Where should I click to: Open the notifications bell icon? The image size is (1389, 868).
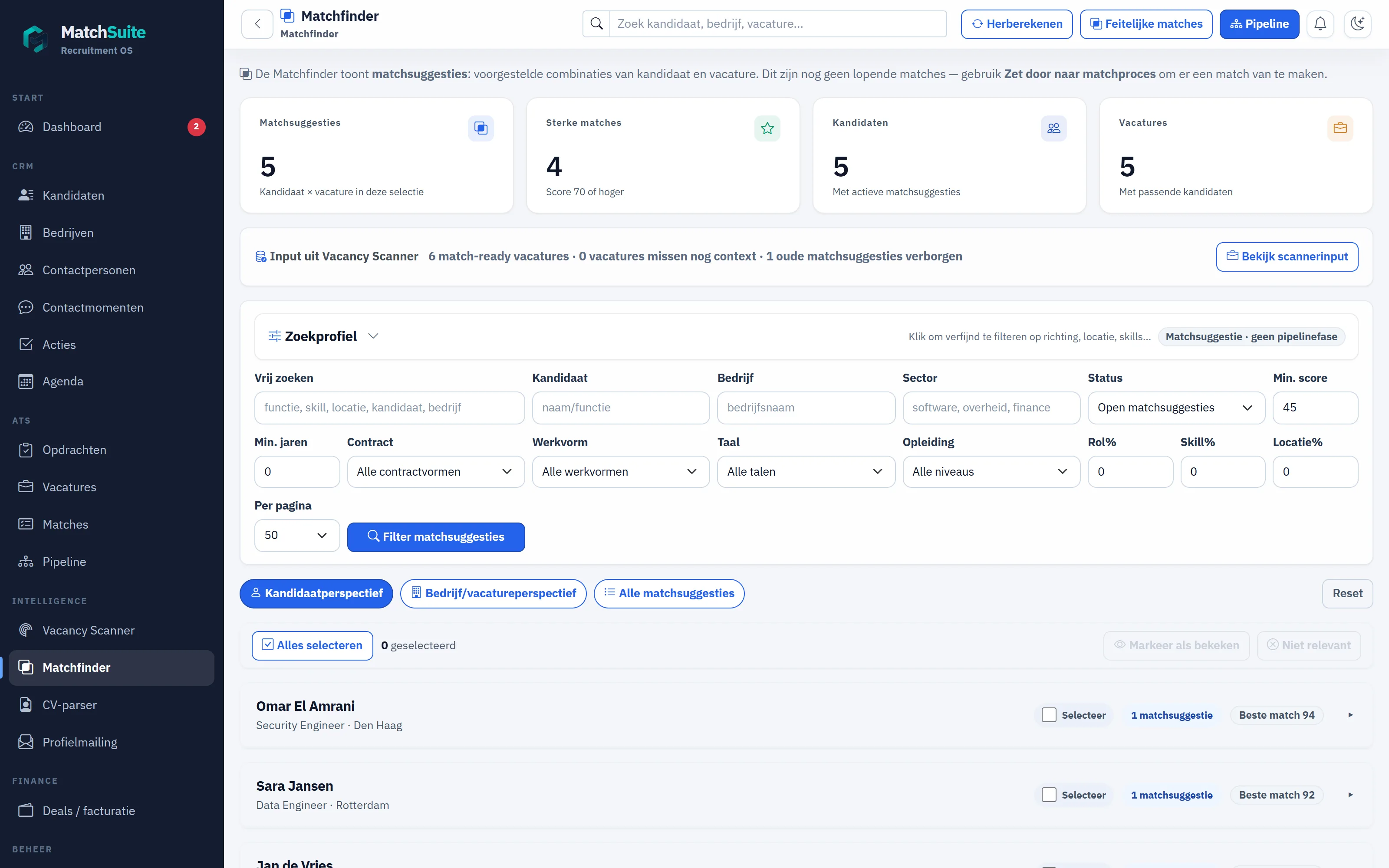1320,24
